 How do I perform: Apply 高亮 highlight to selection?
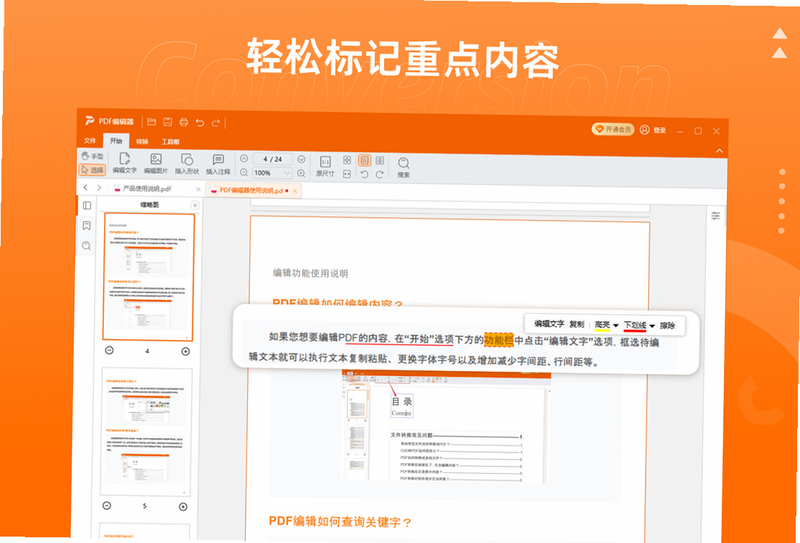(x=603, y=325)
